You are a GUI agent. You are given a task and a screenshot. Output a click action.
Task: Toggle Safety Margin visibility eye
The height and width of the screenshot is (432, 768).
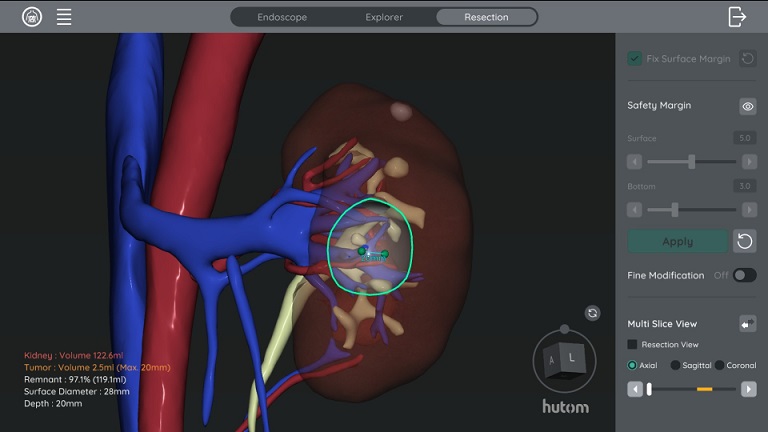(747, 106)
